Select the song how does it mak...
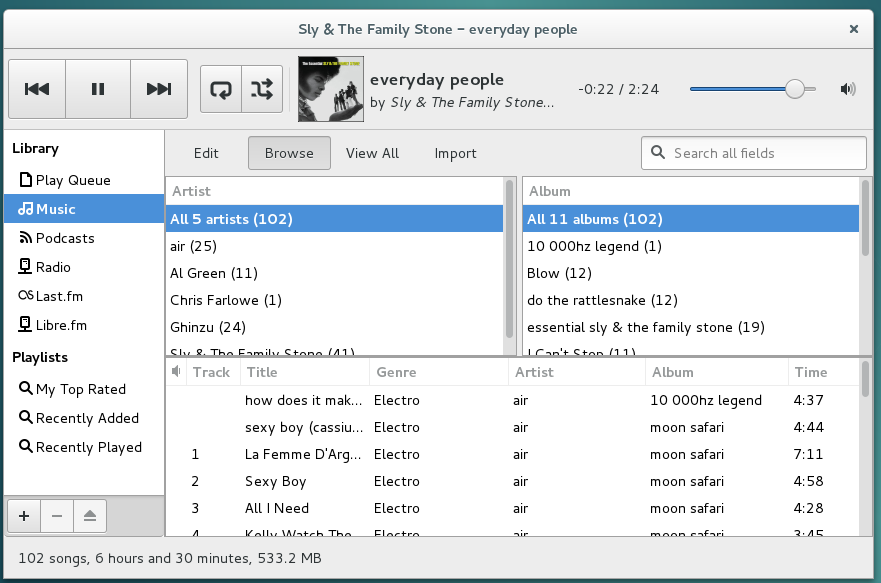This screenshot has width=881, height=583. coord(512,400)
